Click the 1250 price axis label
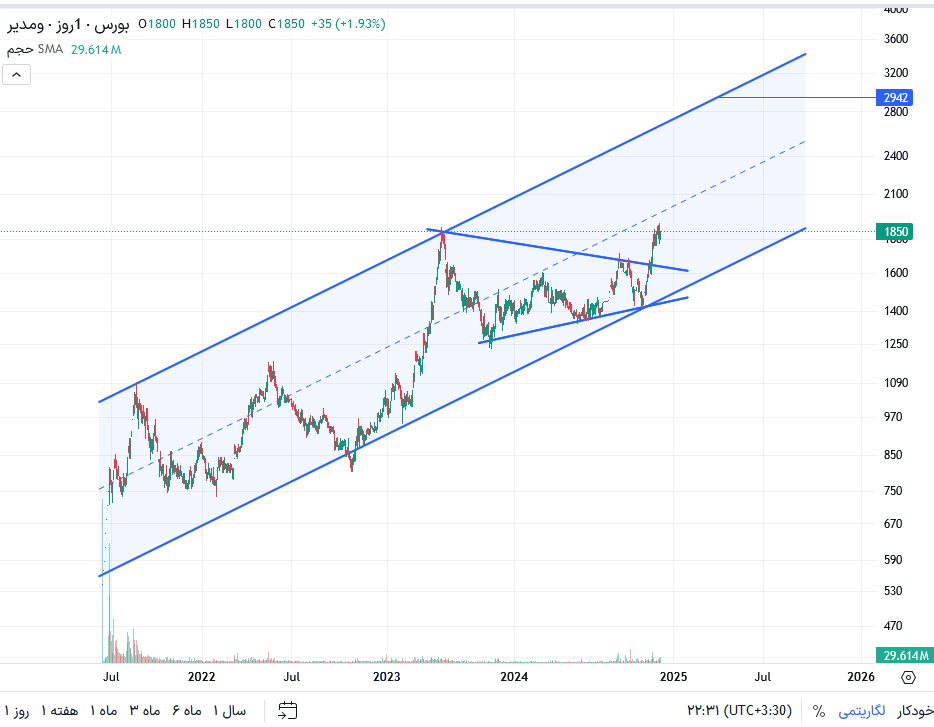This screenshot has width=934, height=727. [896, 344]
